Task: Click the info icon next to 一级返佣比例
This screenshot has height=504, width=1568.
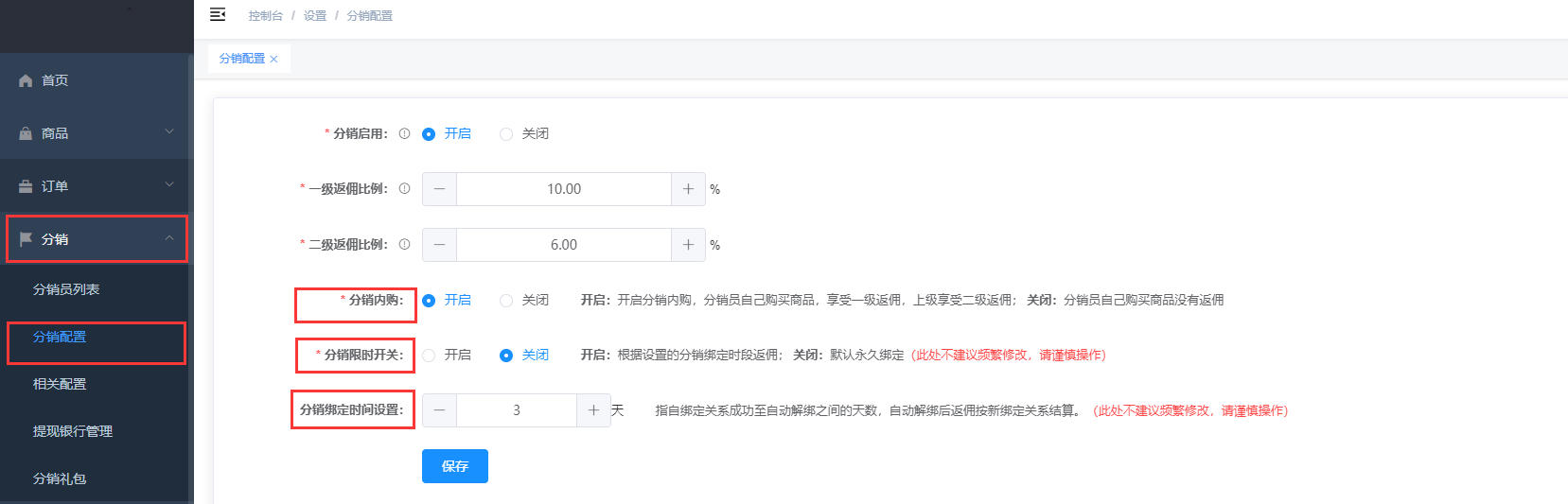Action: (x=404, y=188)
